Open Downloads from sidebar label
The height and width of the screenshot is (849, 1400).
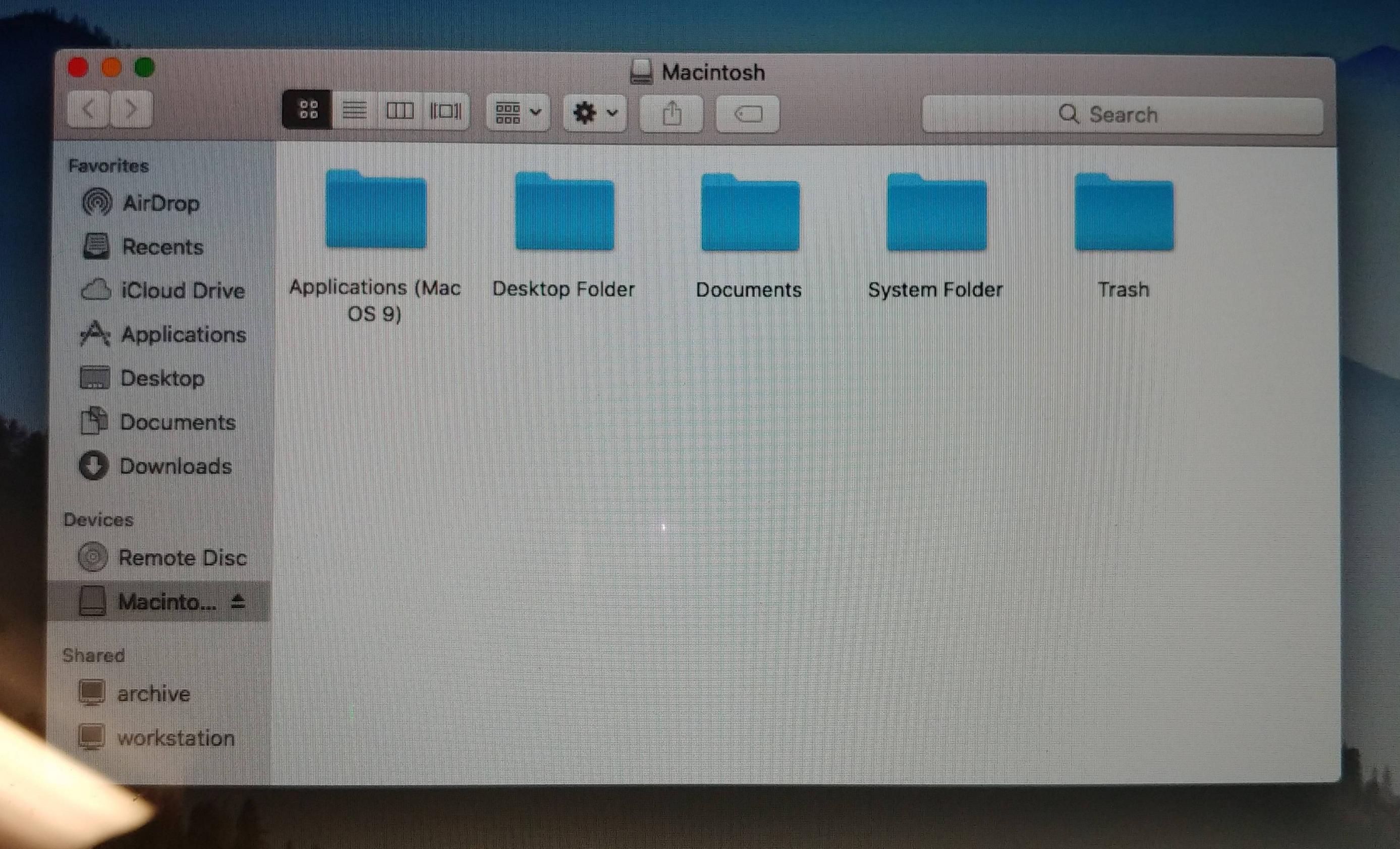[x=176, y=467]
